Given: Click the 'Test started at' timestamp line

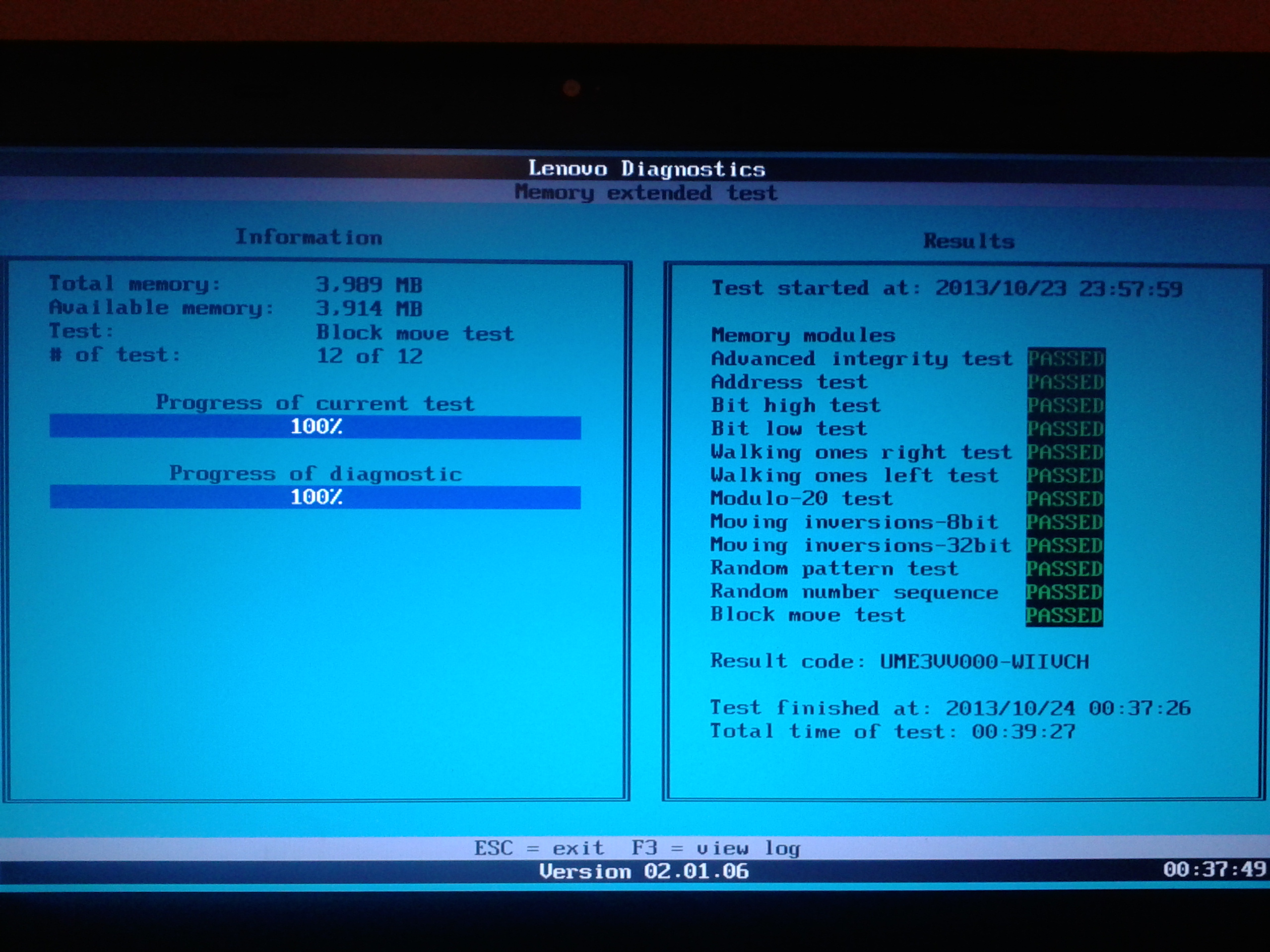Looking at the screenshot, I should (947, 288).
